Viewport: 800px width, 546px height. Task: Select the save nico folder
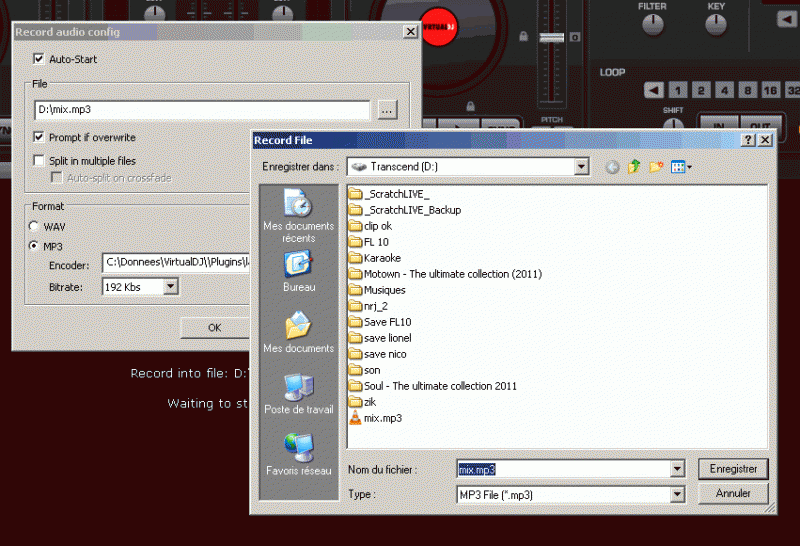click(378, 354)
